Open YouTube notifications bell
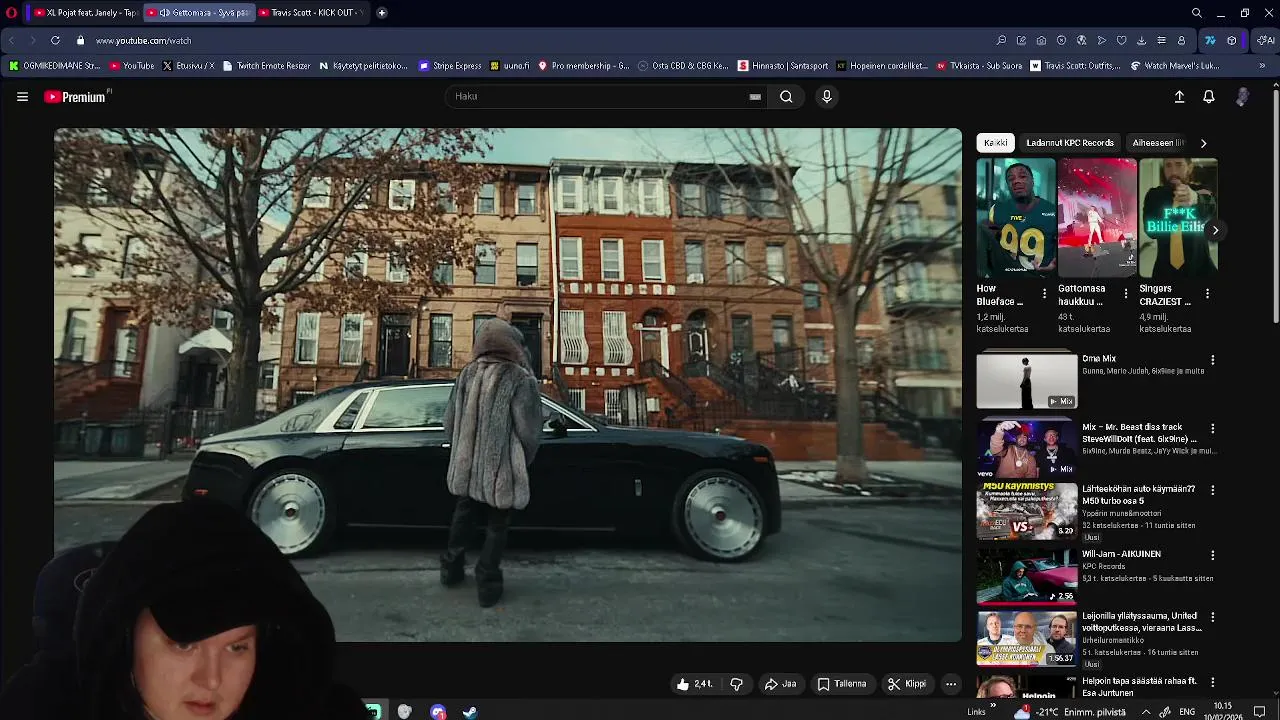The image size is (1280, 720). (x=1209, y=97)
